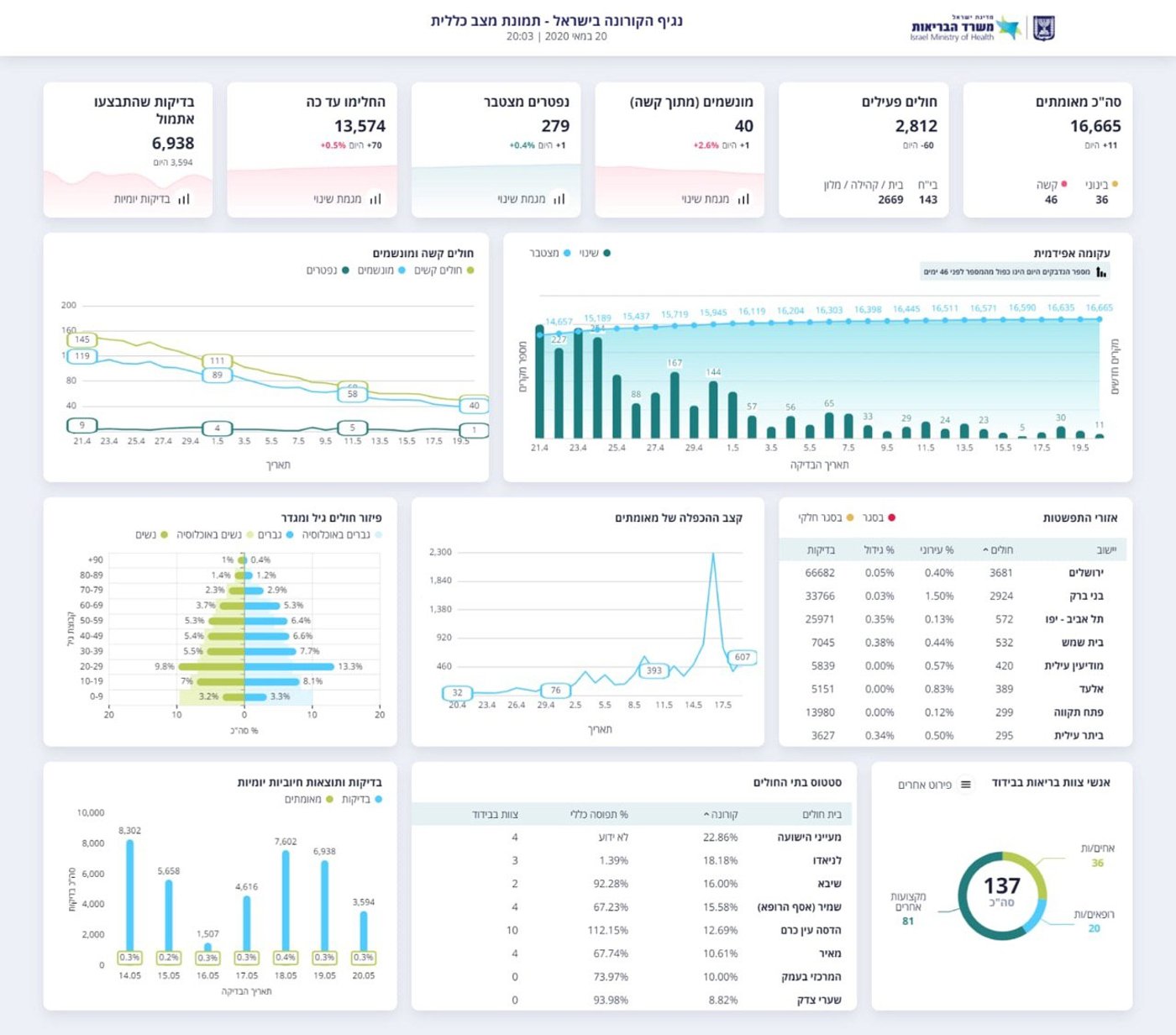The height and width of the screenshot is (1035, 1176).
Task: Click the State of Israel menorah emblem
Action: 1044,28
